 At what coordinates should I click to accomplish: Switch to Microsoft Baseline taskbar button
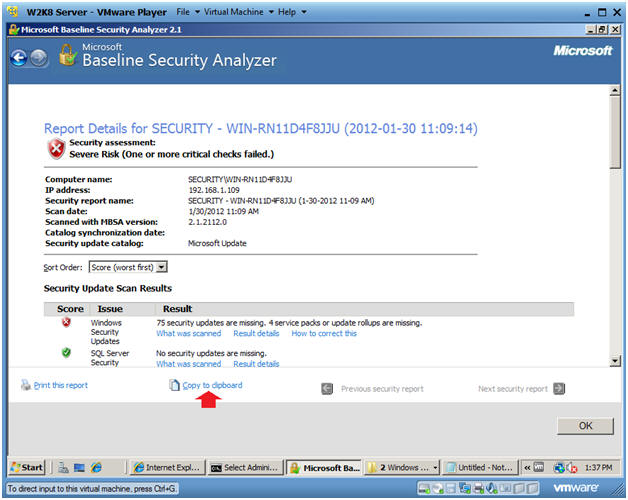(324, 468)
